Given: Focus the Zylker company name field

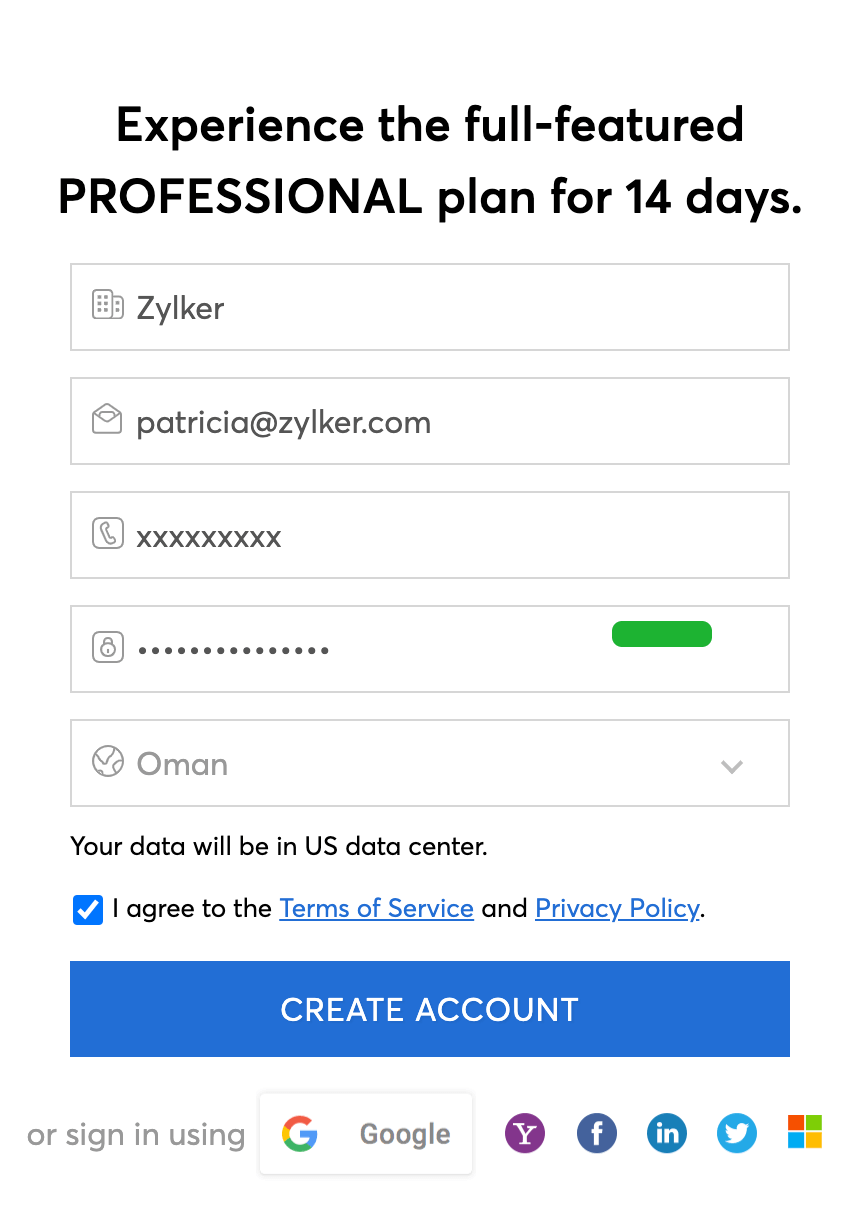Looking at the screenshot, I should point(450,307).
